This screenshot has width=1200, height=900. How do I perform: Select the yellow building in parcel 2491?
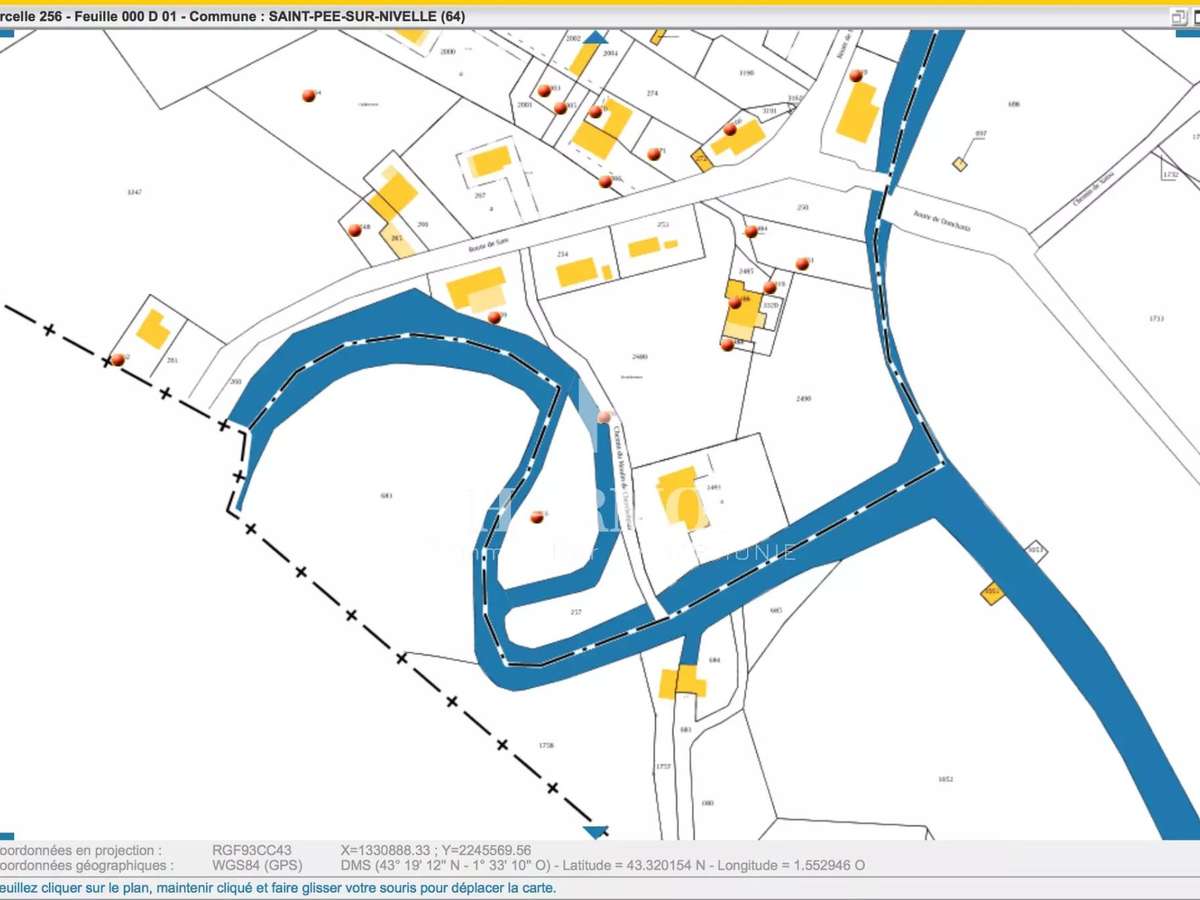[678, 497]
